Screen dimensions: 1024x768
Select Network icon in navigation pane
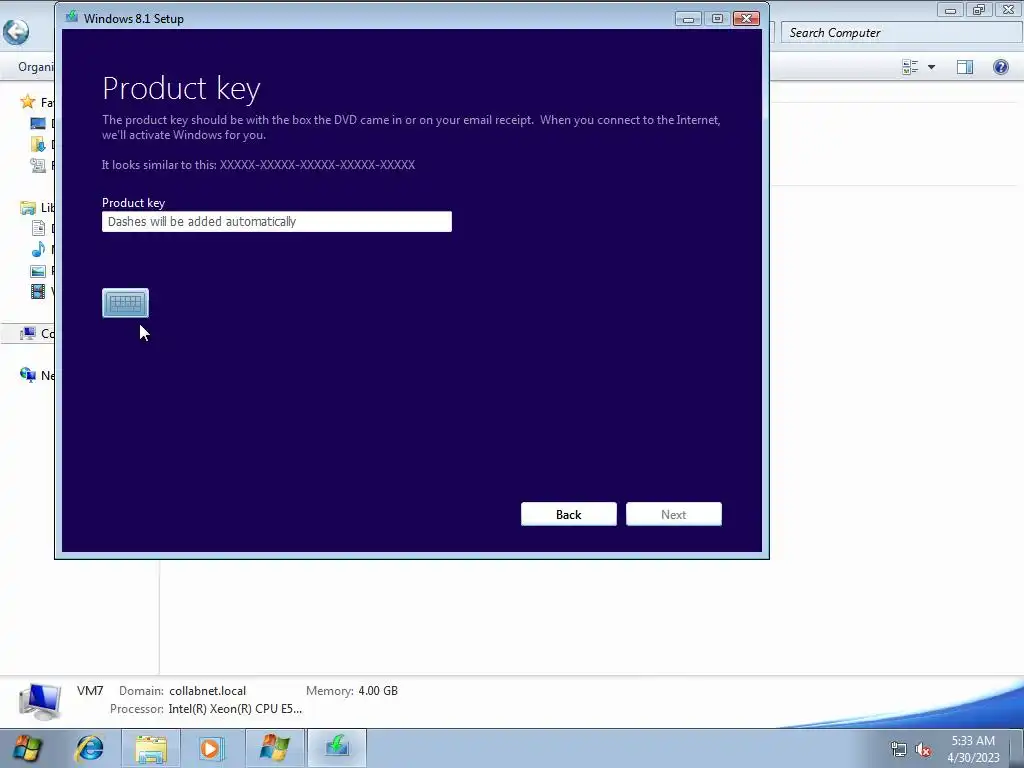[27, 375]
